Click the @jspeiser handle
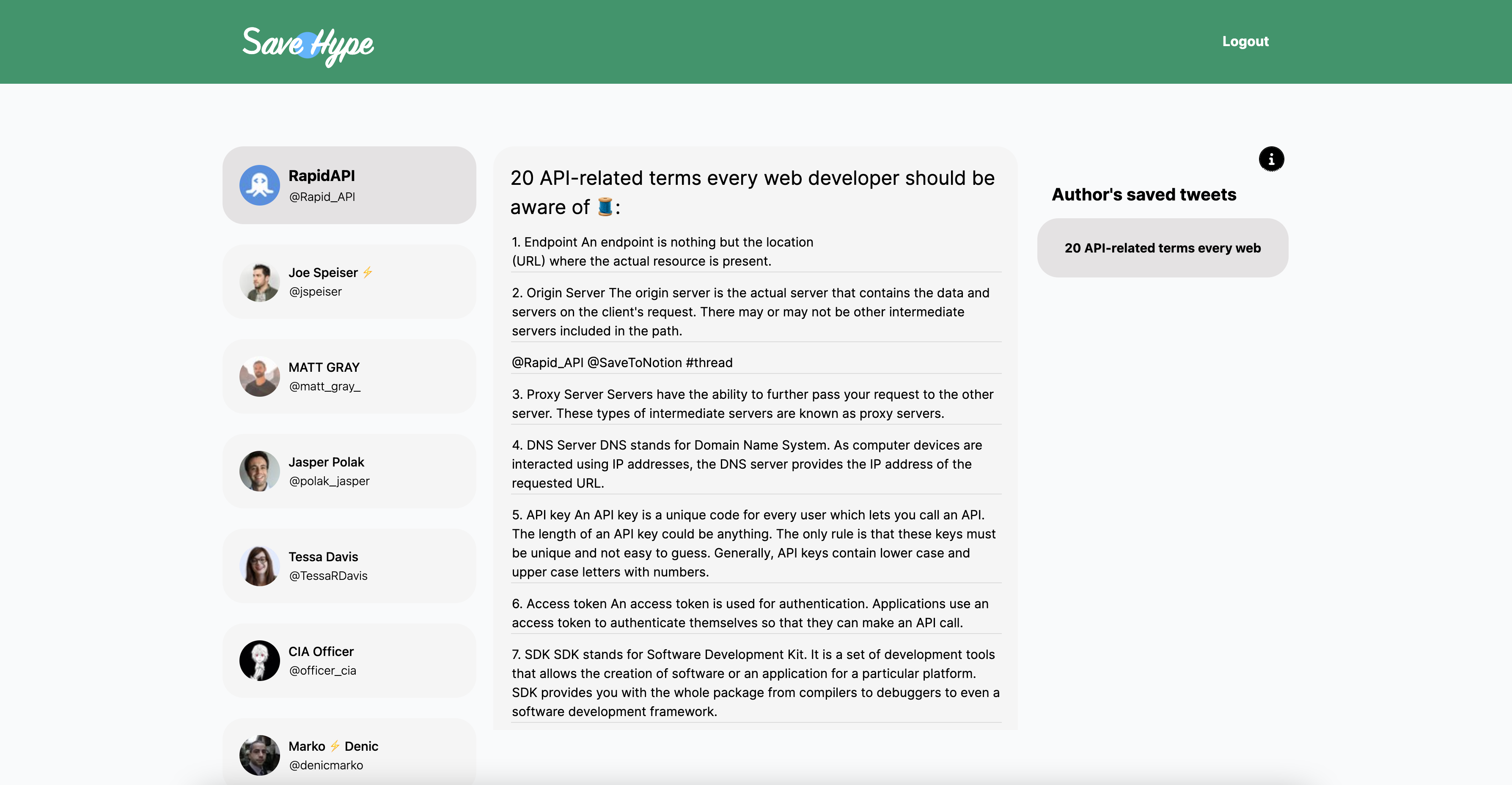Viewport: 1512px width, 785px height. pos(315,291)
